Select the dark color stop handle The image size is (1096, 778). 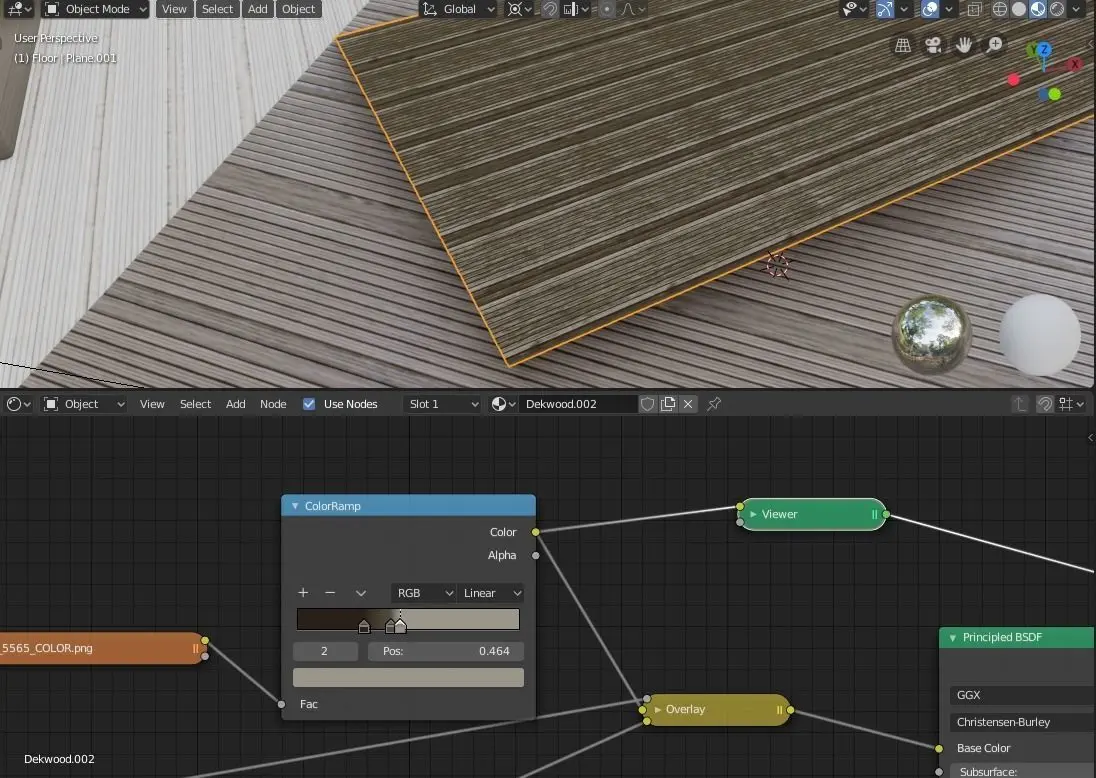(x=364, y=626)
